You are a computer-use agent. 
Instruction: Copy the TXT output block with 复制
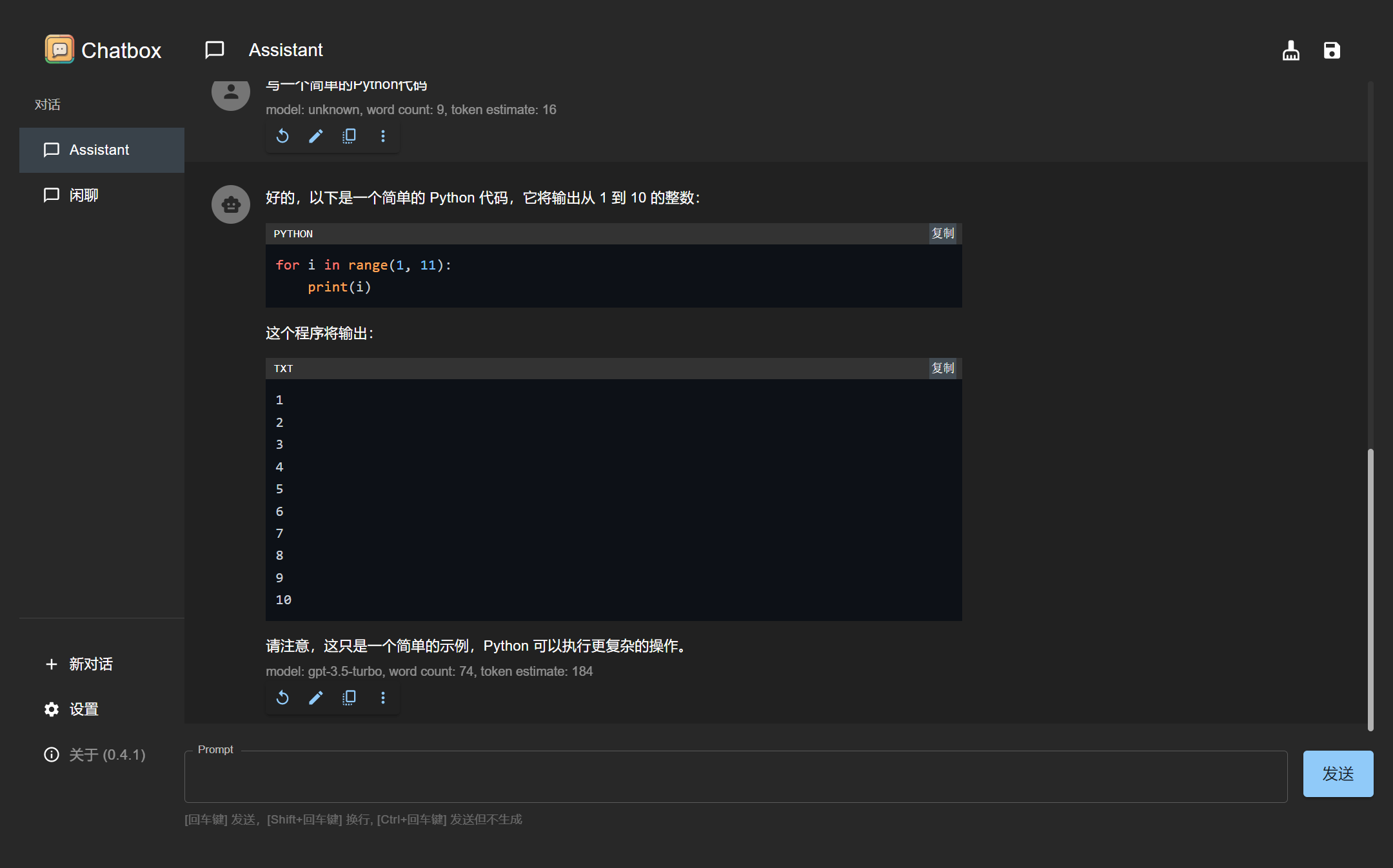pos(943,368)
